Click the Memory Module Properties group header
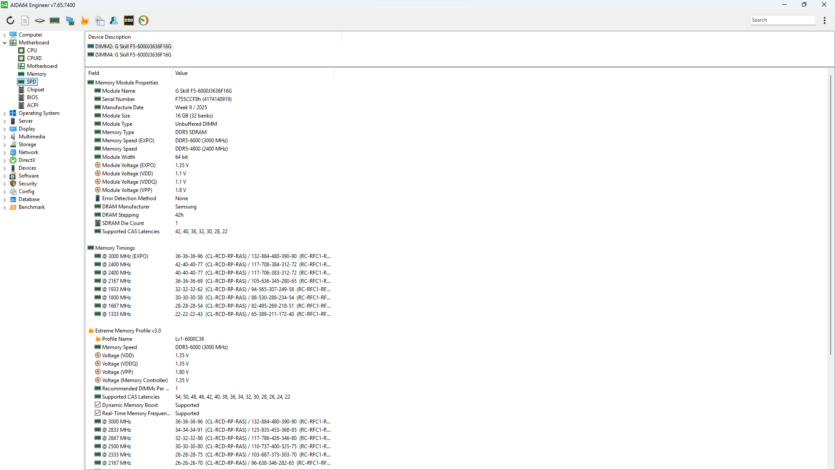The height and width of the screenshot is (470, 835). (x=123, y=83)
